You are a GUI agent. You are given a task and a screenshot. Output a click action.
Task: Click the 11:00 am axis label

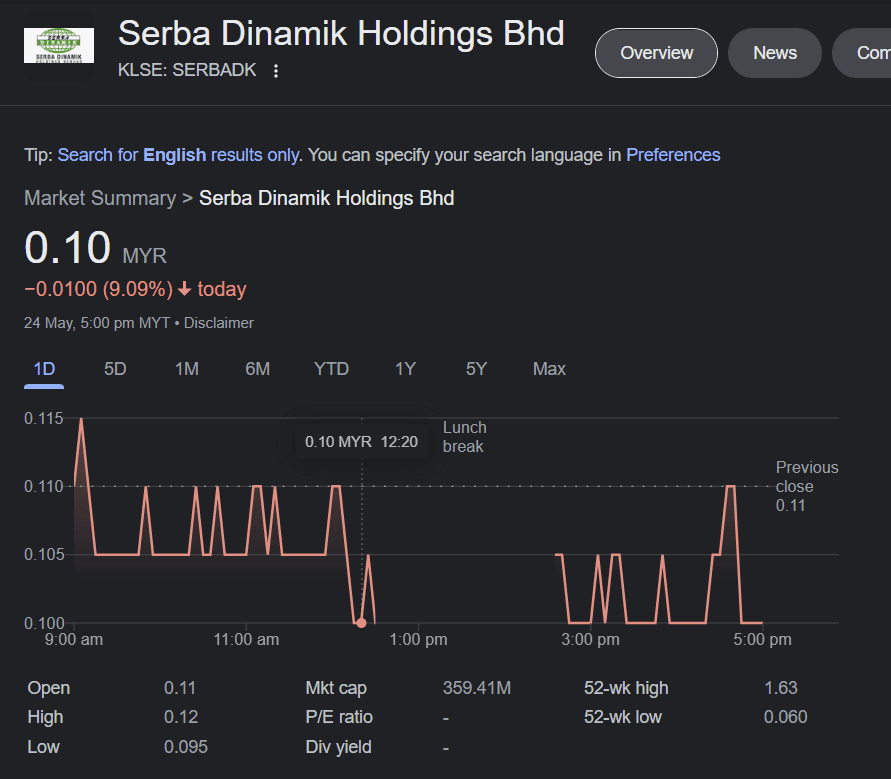[246, 640]
